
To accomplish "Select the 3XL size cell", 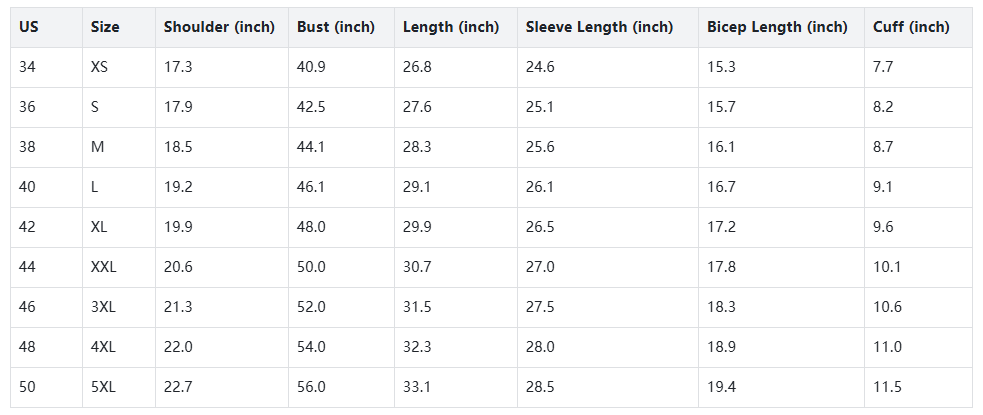I will pyautogui.click(x=103, y=307).
